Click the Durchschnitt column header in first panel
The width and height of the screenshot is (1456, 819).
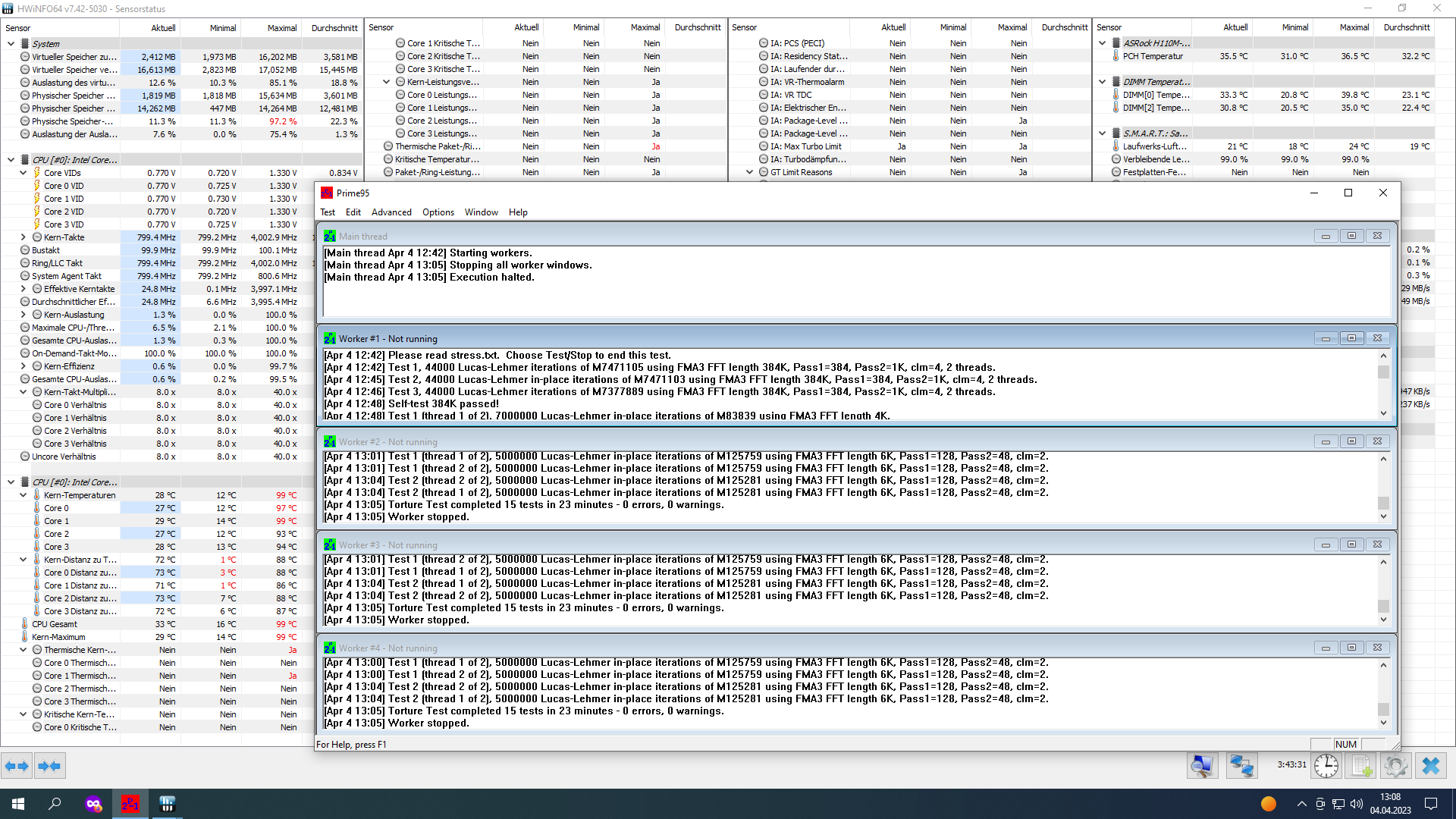[334, 28]
